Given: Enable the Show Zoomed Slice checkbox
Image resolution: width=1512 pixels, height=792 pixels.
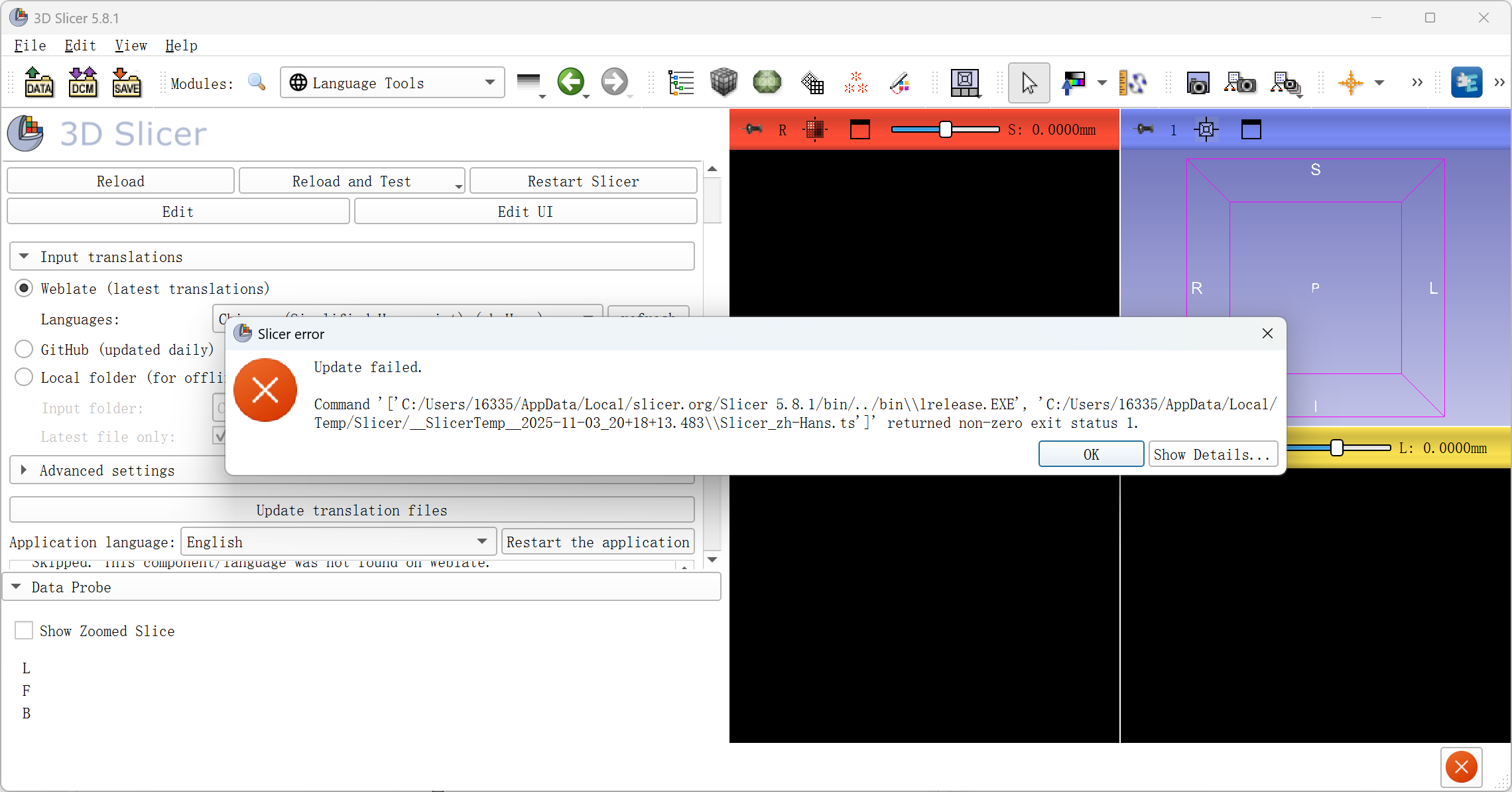Looking at the screenshot, I should (x=24, y=630).
